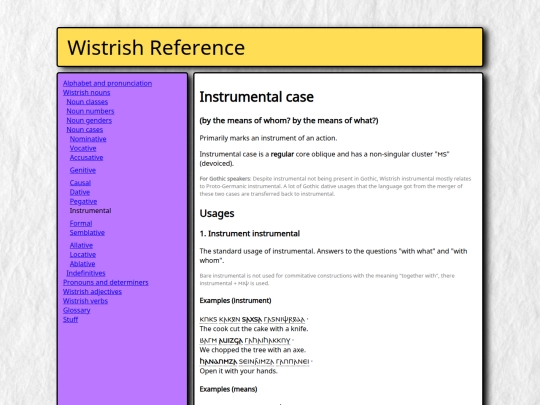Click 'The cook cut the cake with a knife.'
Screen dimensions: 540x405
(x=254, y=329)
